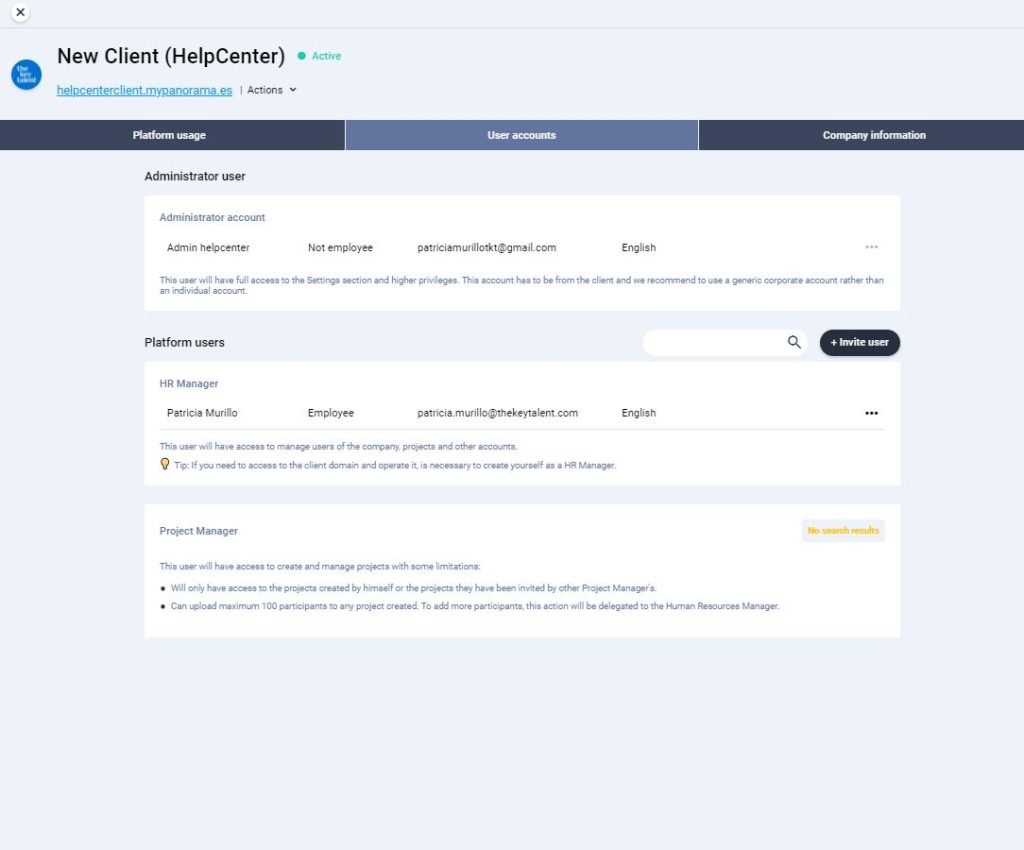Open the Company information tab
The width and height of the screenshot is (1024, 850).
(x=873, y=135)
